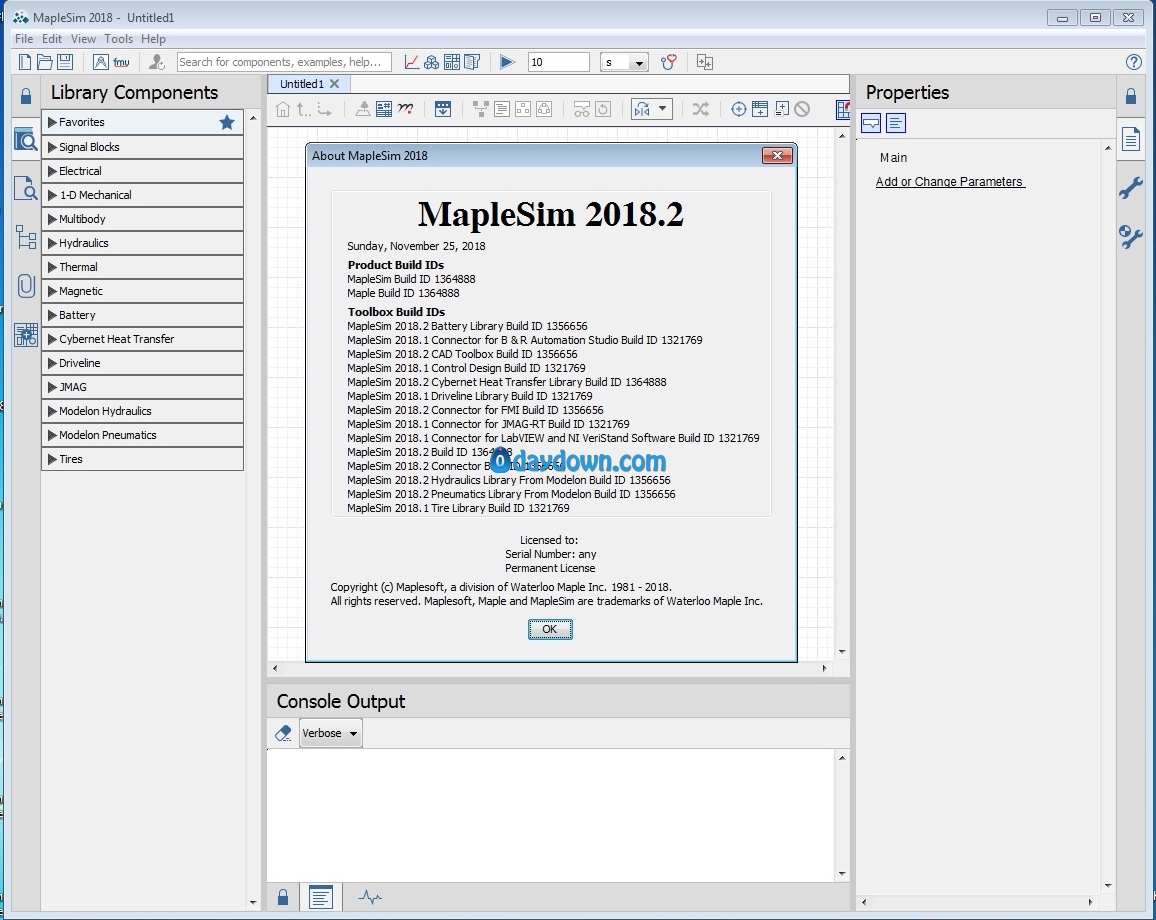Run the simulation with the play arrow
Image resolution: width=1156 pixels, height=920 pixels.
[507, 62]
